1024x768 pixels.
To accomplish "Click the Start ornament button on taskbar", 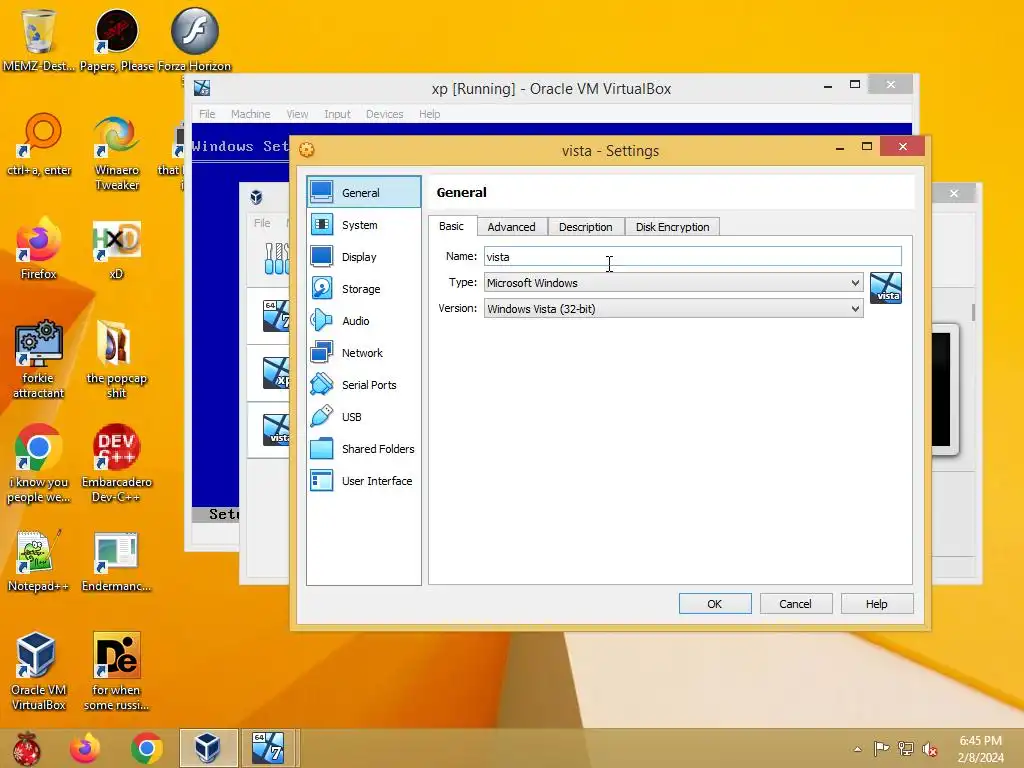I will click(26, 748).
